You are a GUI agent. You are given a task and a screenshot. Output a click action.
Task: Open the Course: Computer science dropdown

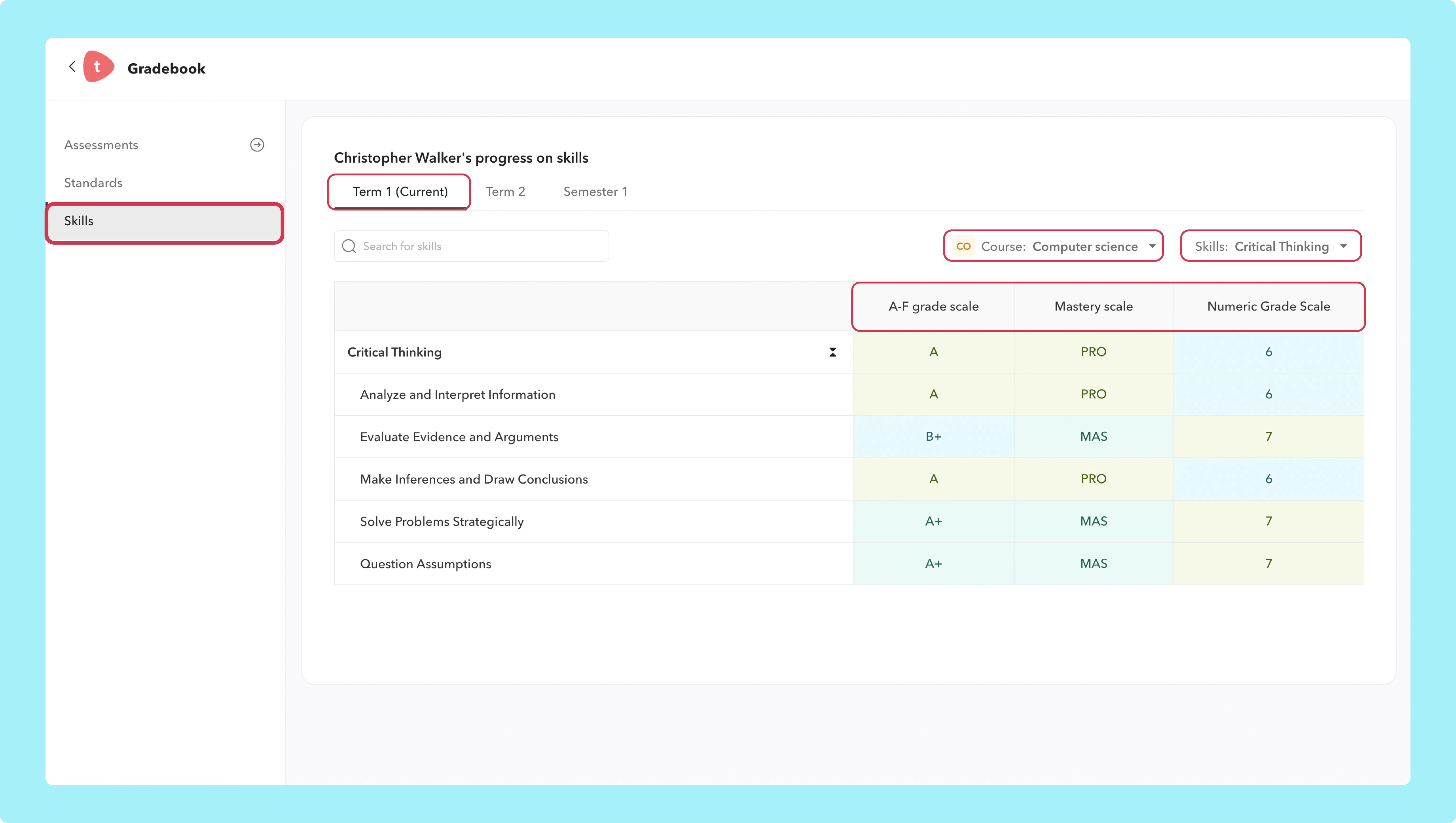[1054, 247]
